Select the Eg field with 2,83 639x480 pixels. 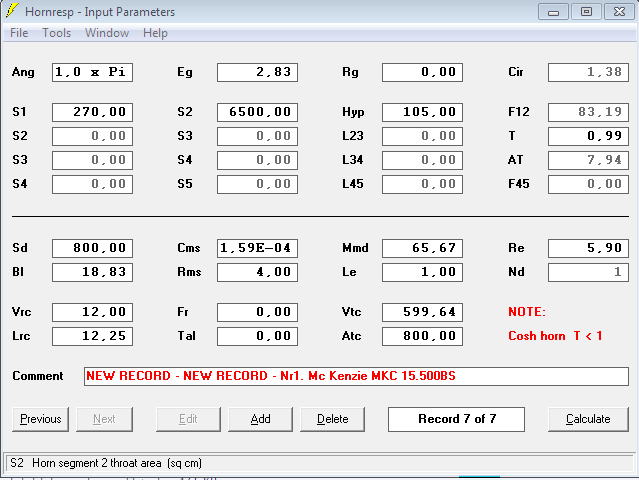tap(257, 73)
